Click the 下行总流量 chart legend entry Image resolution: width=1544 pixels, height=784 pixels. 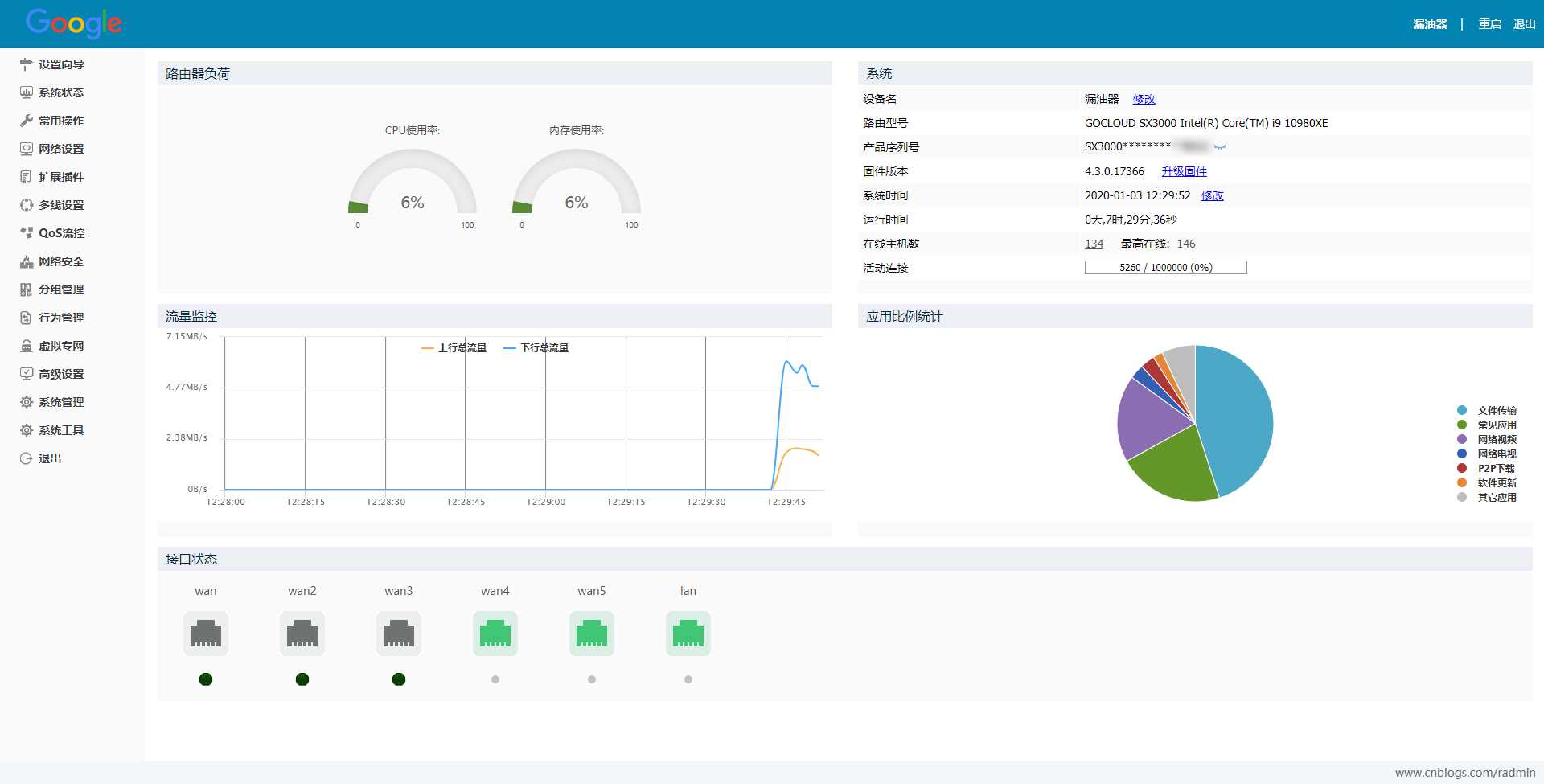(536, 348)
